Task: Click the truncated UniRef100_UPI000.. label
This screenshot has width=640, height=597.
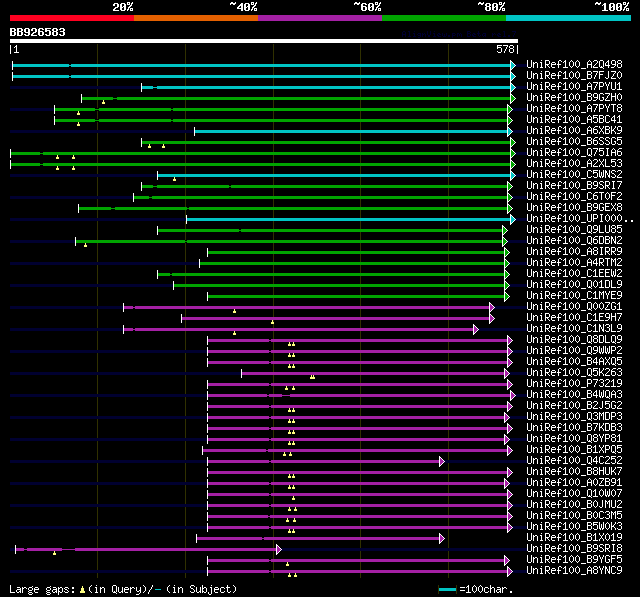Action: click(580, 219)
